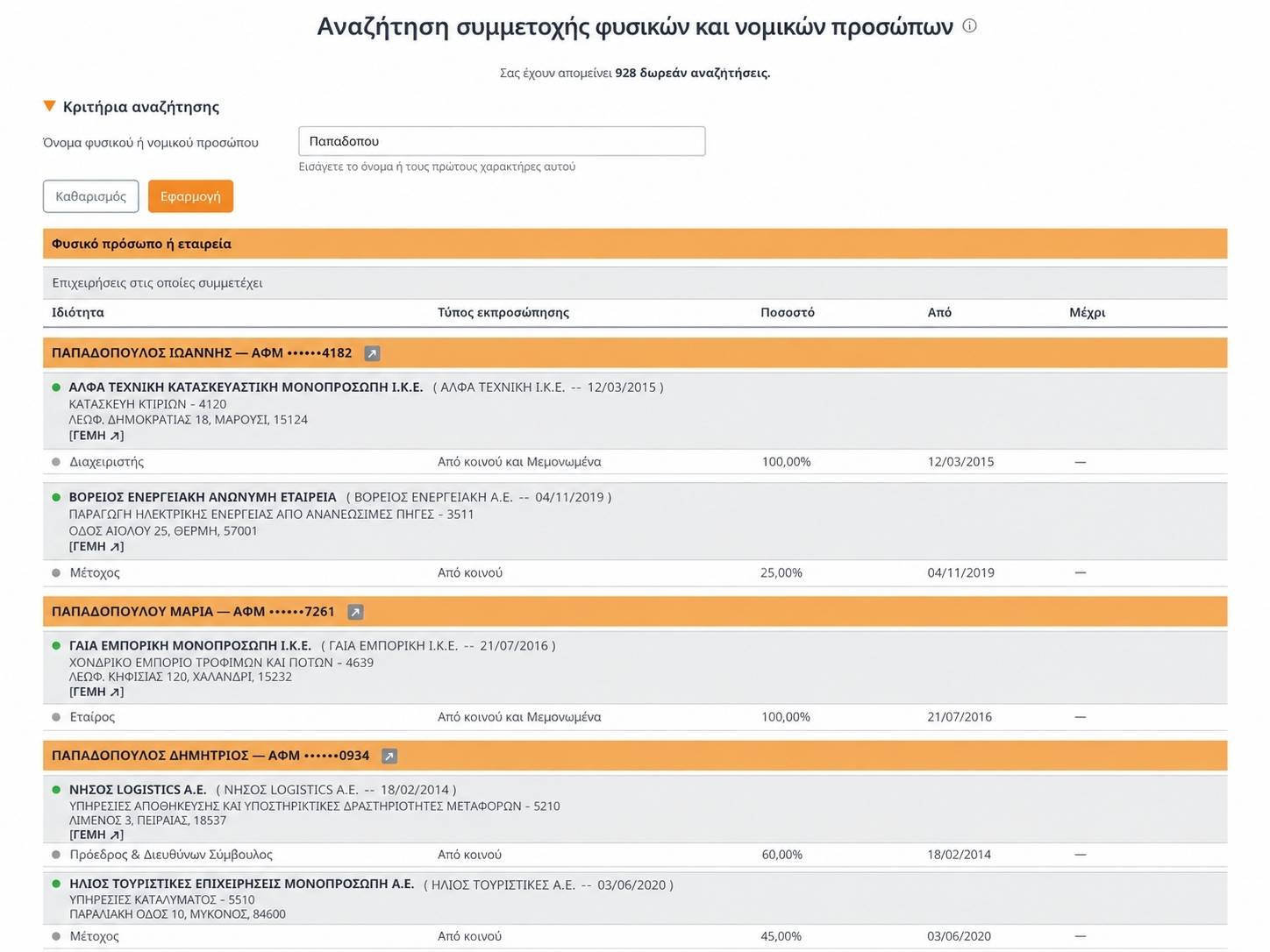This screenshot has width=1270, height=952.
Task: Click the Πρόεδρος & Διευθύνων Σύμβουλος role
Action: coord(171,855)
